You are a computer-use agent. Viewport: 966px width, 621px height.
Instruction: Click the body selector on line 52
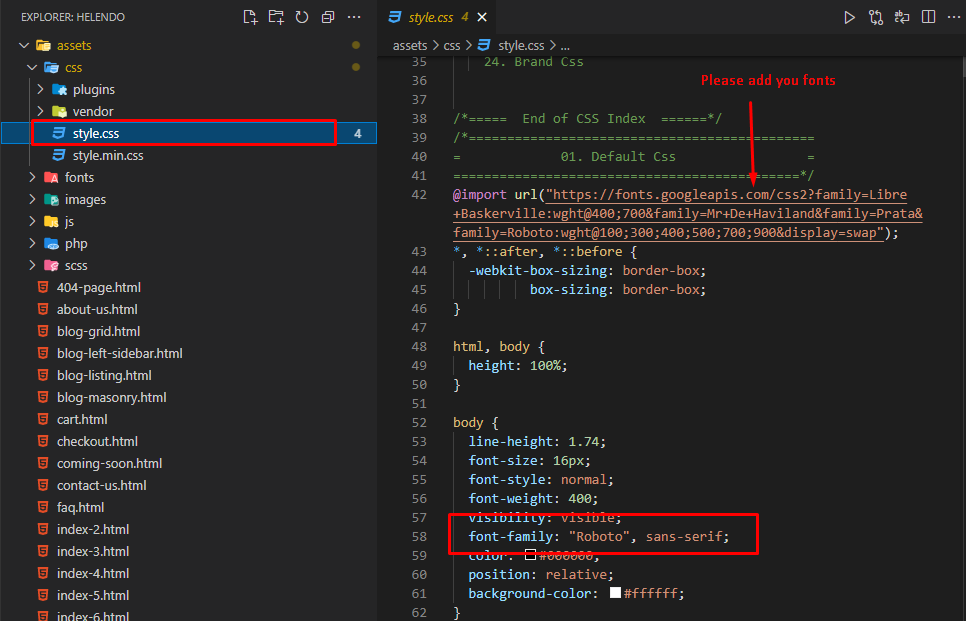468,423
